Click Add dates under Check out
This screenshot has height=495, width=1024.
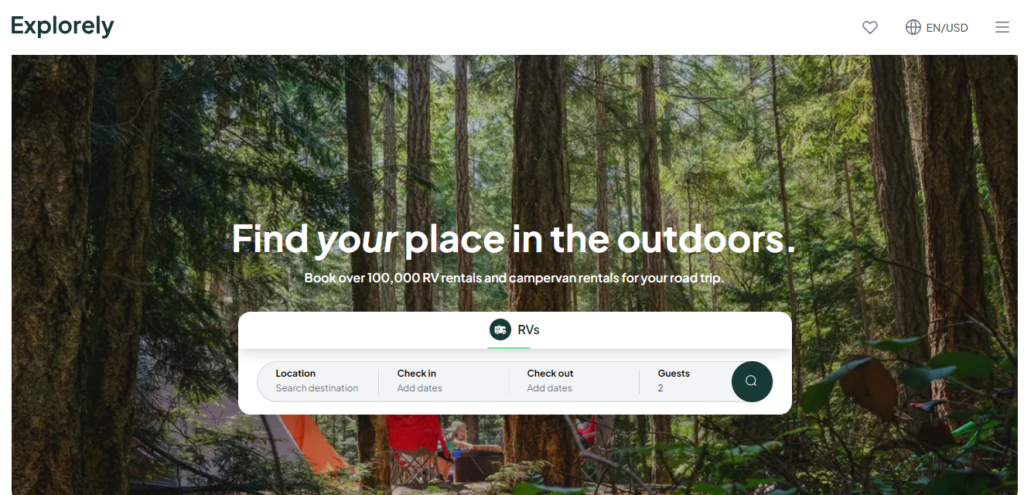click(549, 388)
